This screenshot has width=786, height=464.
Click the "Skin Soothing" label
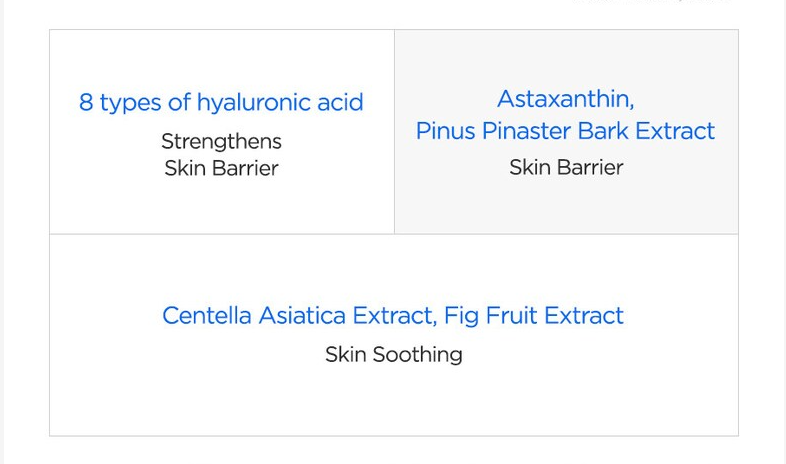[394, 355]
